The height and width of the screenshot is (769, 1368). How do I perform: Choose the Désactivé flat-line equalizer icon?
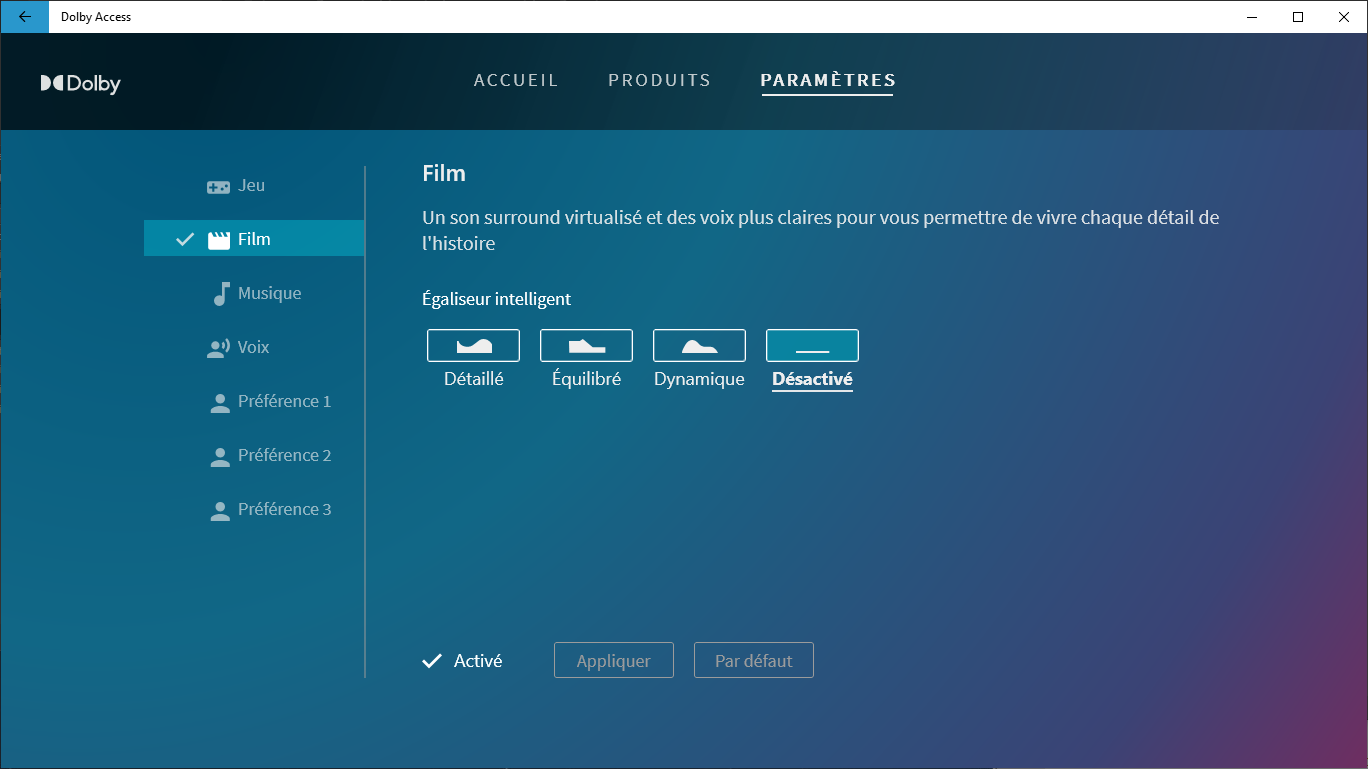[x=812, y=345]
